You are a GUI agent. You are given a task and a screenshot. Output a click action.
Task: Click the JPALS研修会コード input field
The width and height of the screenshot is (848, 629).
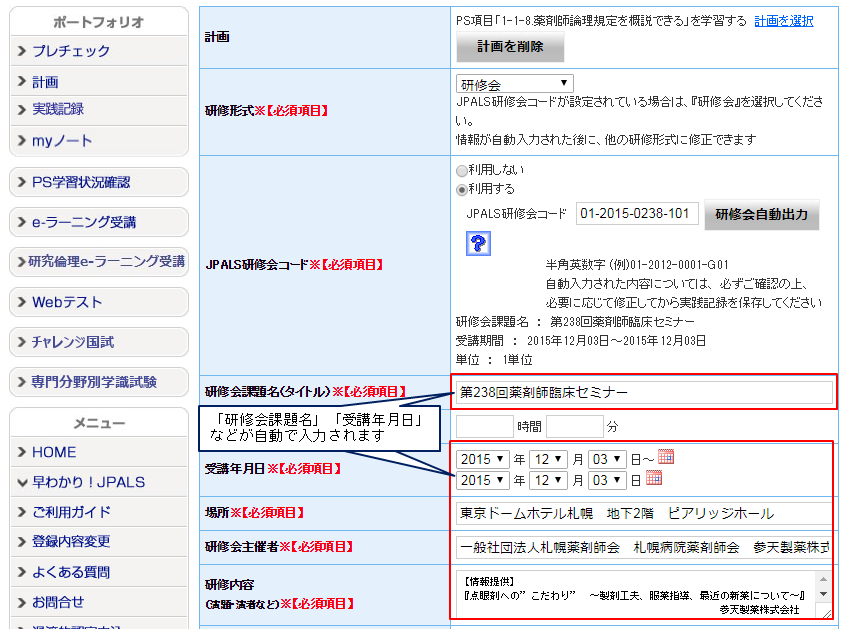pyautogui.click(x=637, y=213)
